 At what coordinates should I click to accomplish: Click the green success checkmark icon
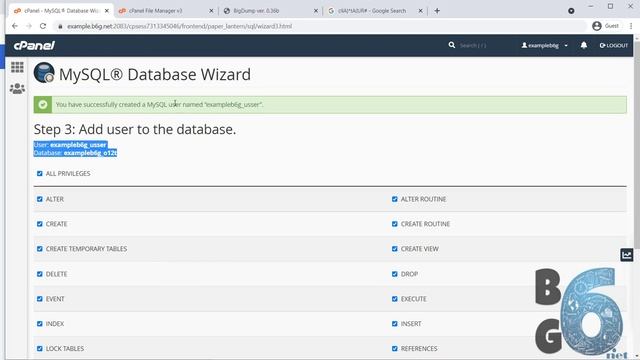[x=42, y=104]
